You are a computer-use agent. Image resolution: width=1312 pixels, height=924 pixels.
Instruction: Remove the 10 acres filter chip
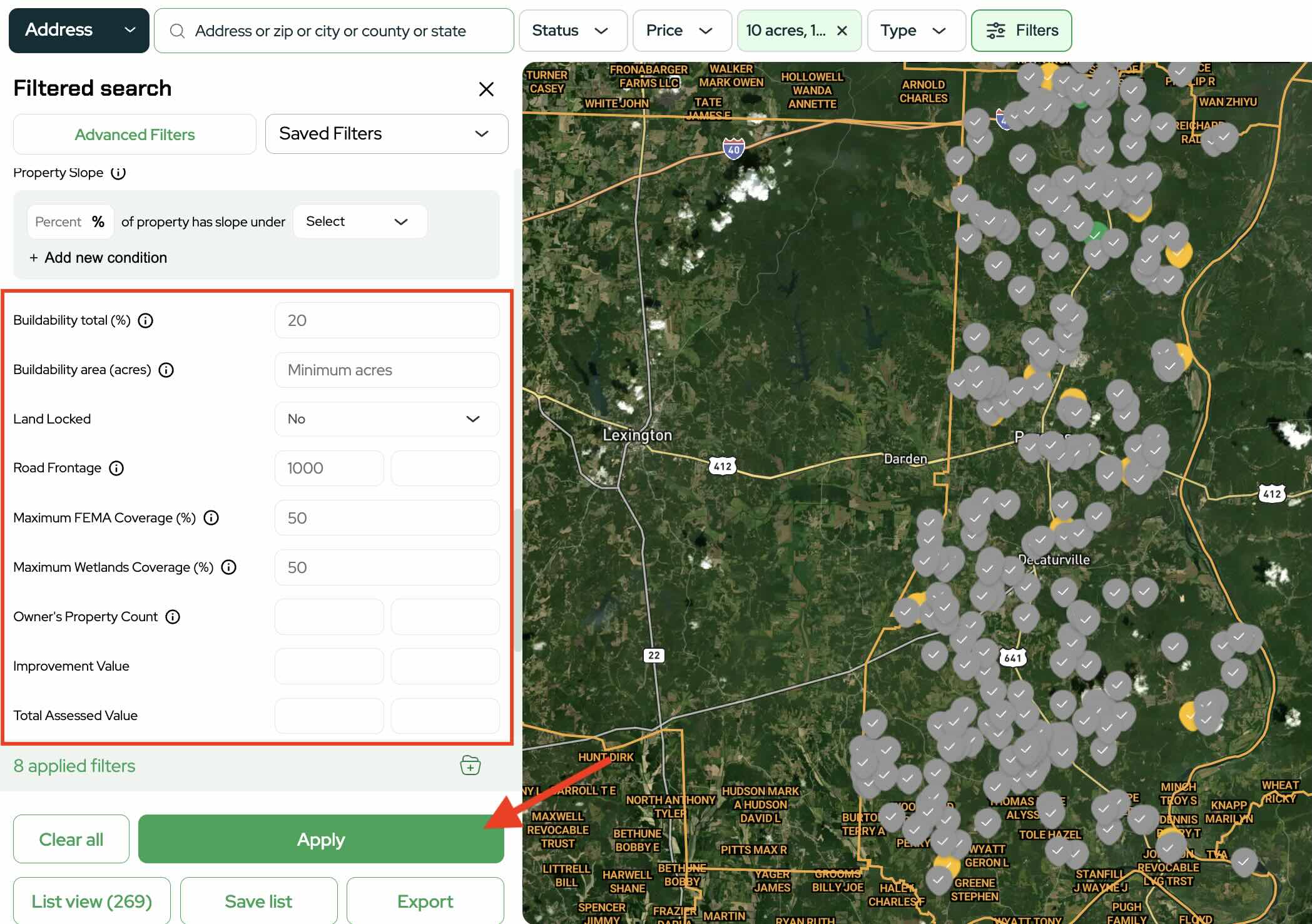tap(842, 31)
